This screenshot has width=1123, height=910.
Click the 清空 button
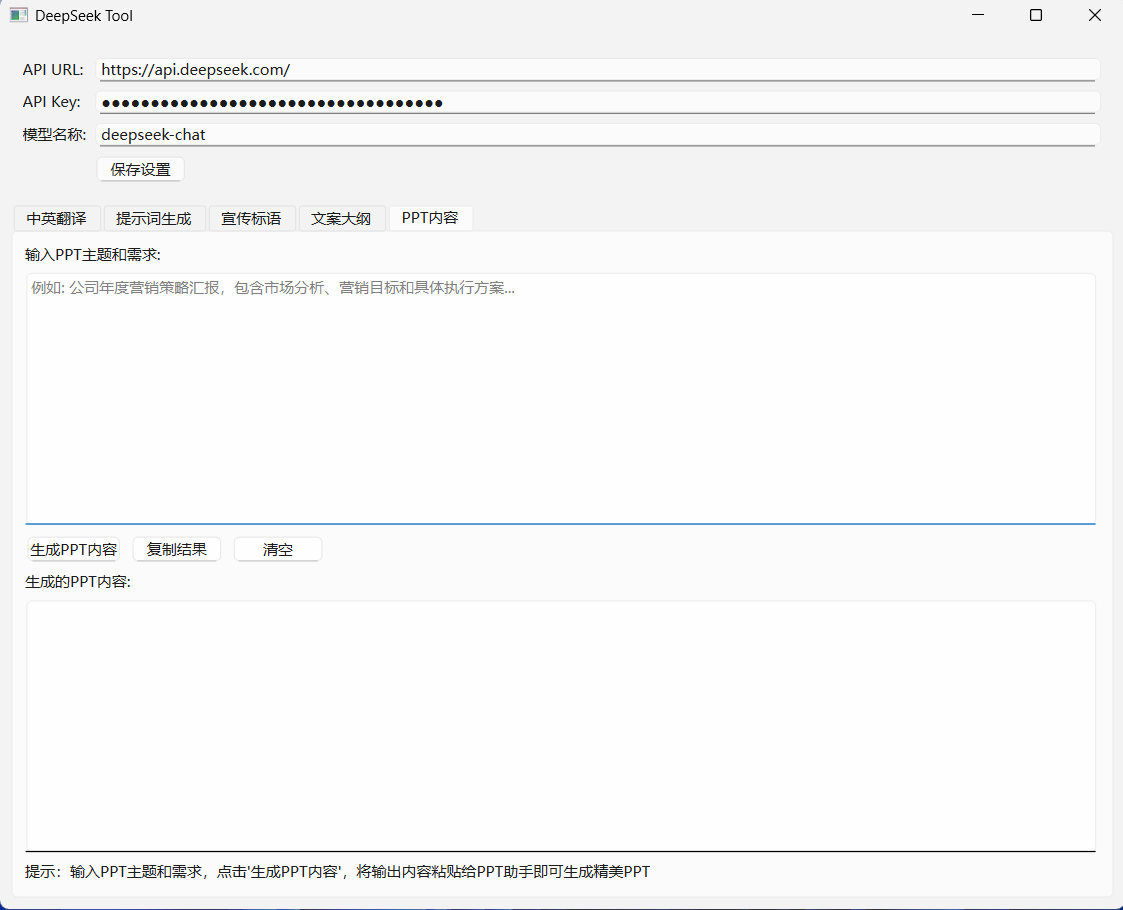(278, 550)
